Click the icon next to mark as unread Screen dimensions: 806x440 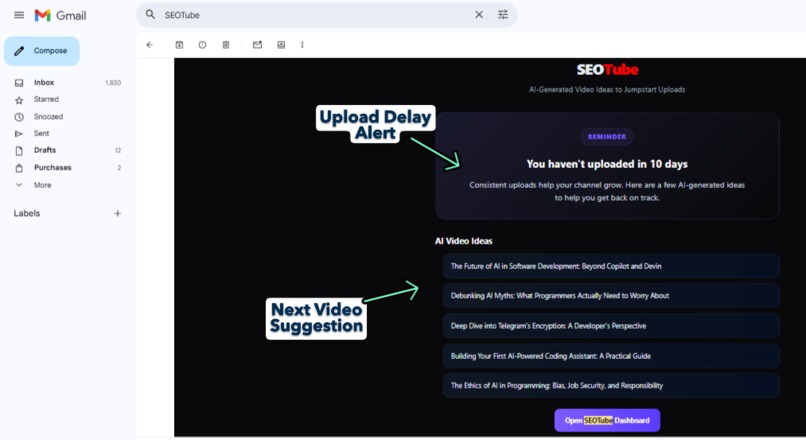pos(281,45)
